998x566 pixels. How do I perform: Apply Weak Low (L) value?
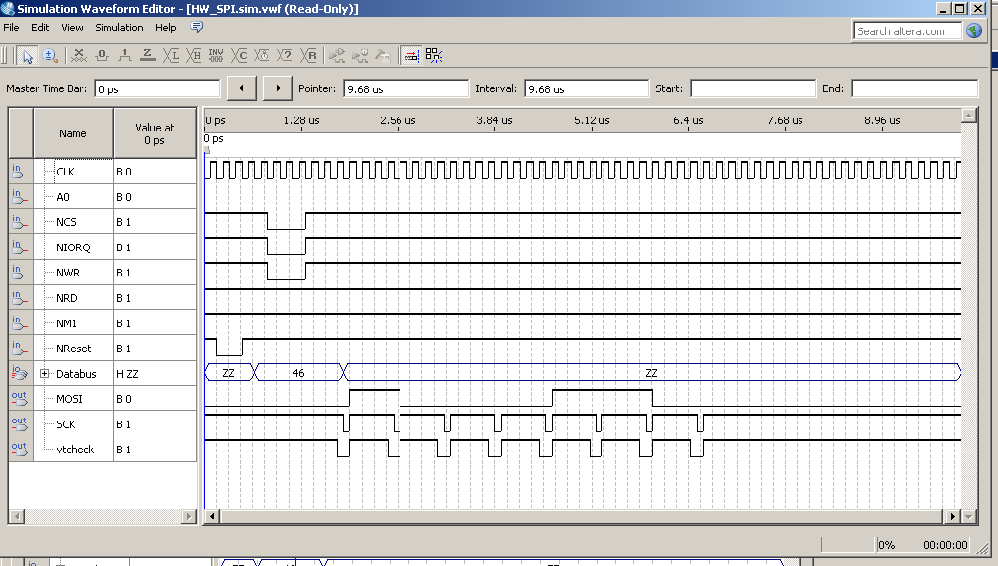click(171, 56)
